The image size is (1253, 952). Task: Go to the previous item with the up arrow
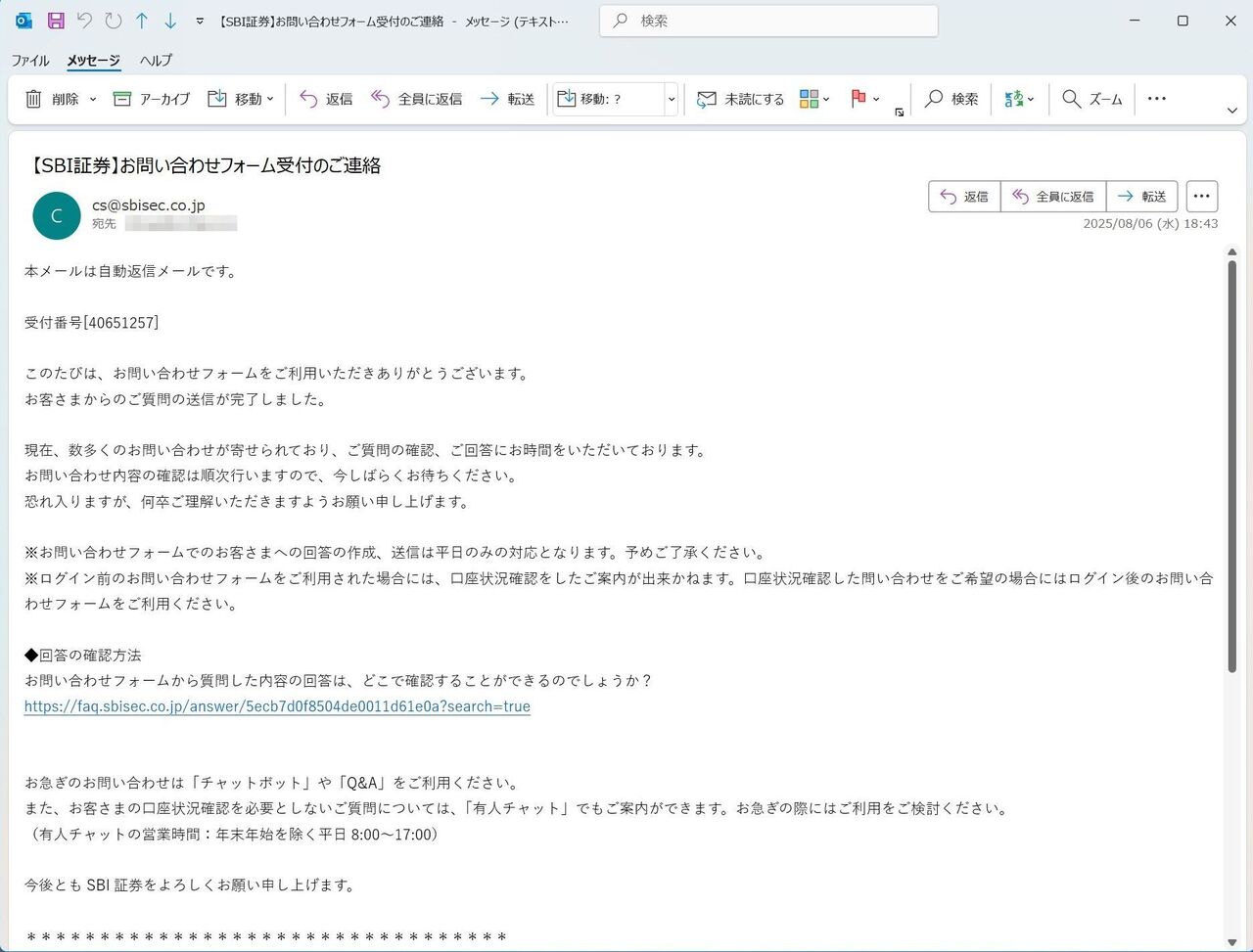tap(142, 21)
